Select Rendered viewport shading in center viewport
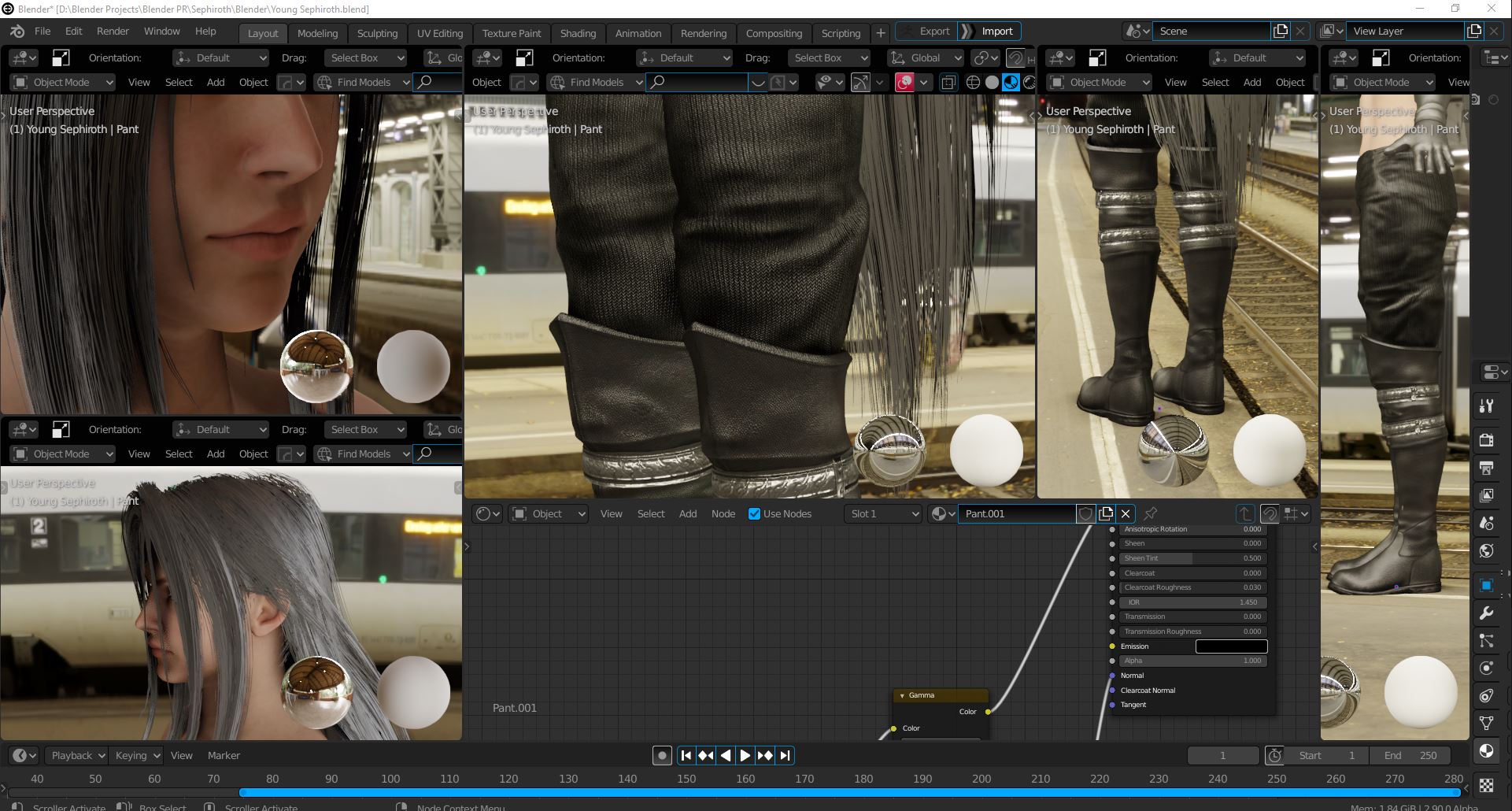The width and height of the screenshot is (1512, 811). tap(1029, 82)
